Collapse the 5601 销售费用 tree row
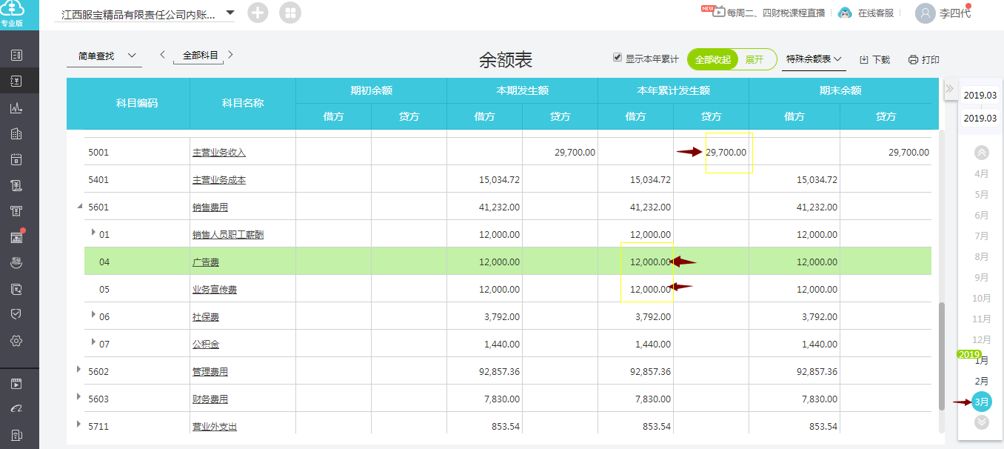The image size is (1004, 449). [80, 206]
